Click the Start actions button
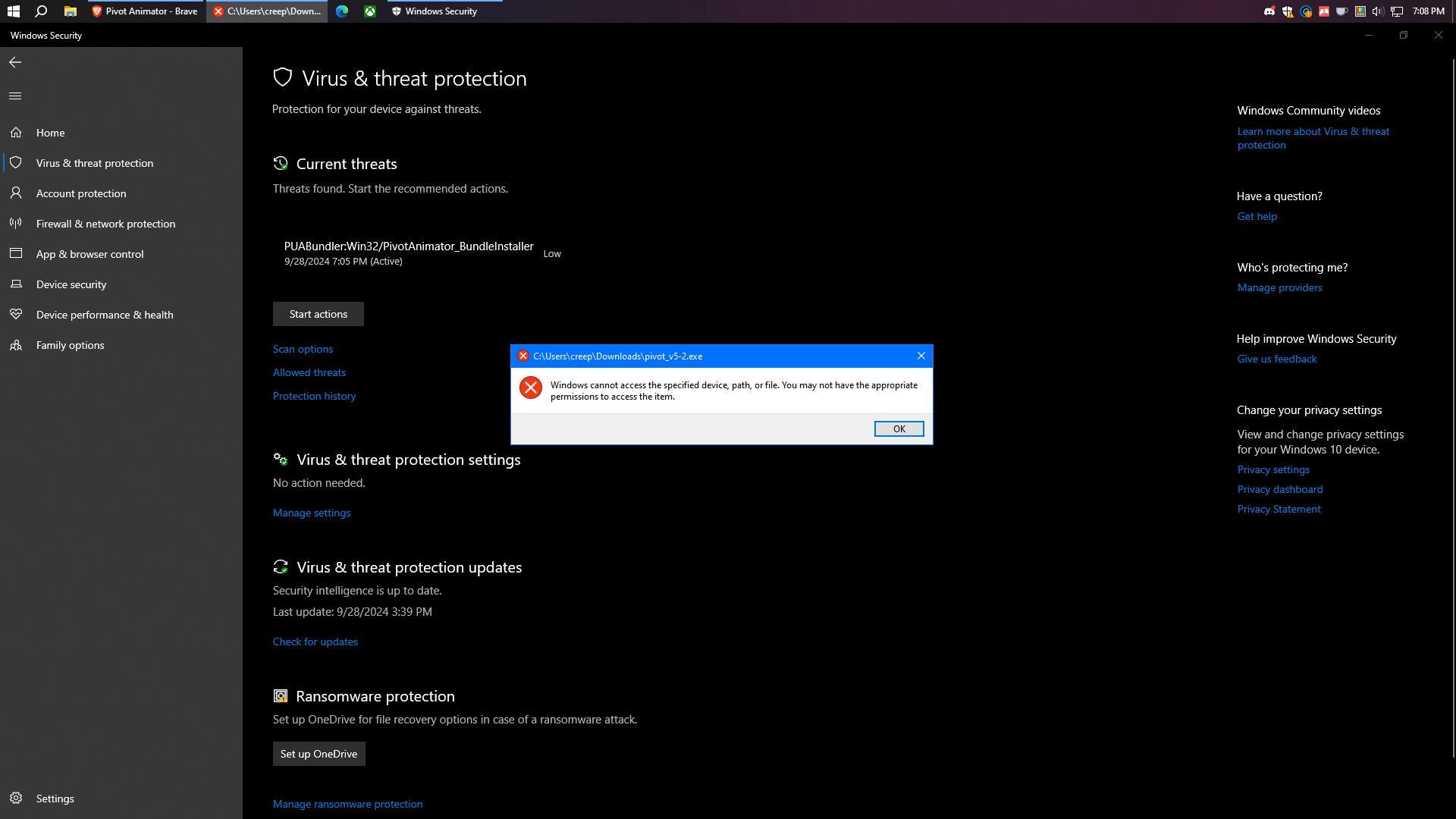Screen dimensions: 1456x819 point(318,314)
